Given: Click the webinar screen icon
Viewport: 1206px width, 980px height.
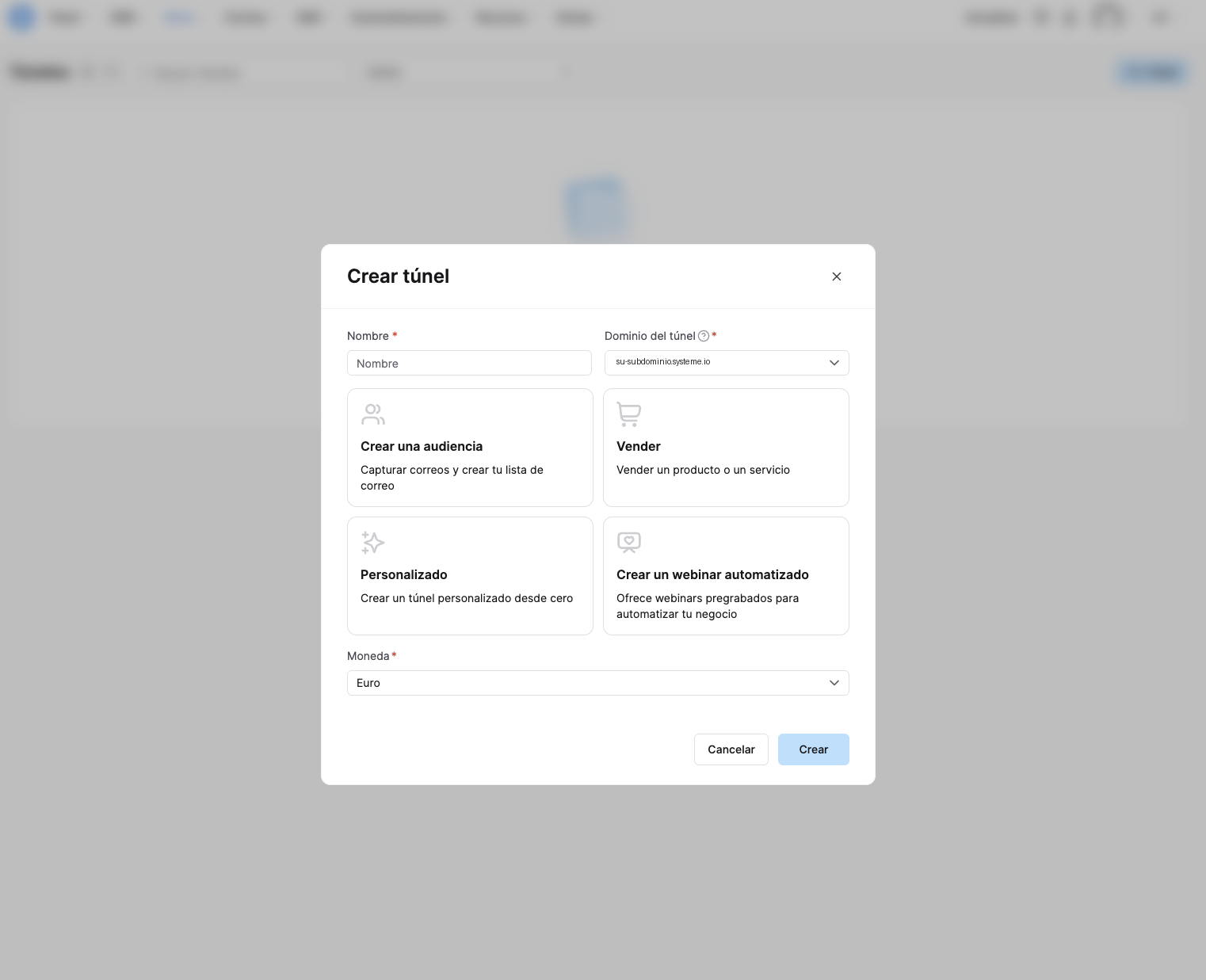Looking at the screenshot, I should pos(629,543).
